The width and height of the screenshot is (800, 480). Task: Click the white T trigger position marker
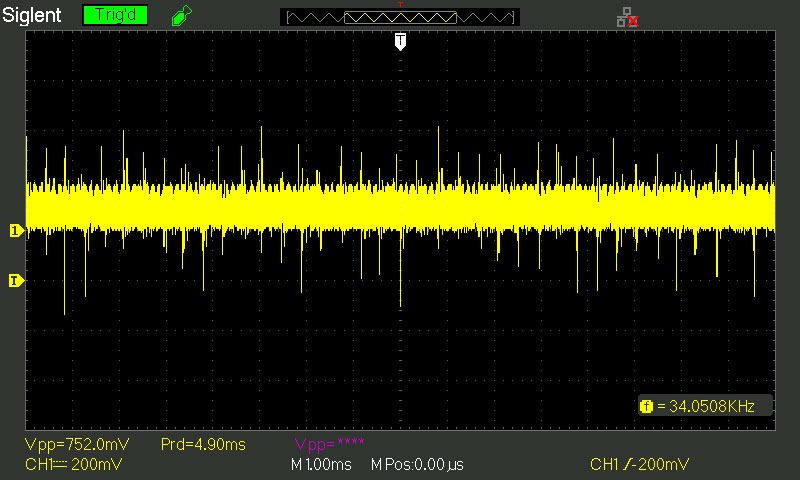[401, 41]
